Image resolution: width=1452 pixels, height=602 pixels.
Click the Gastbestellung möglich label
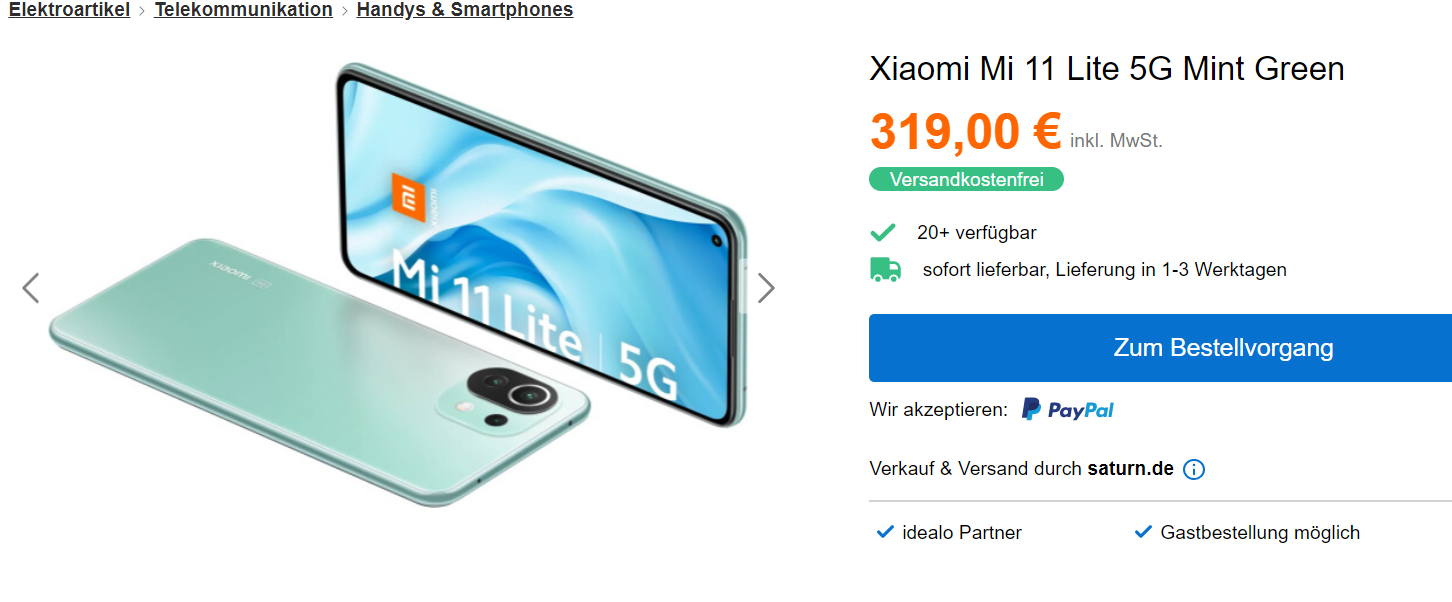[1260, 533]
